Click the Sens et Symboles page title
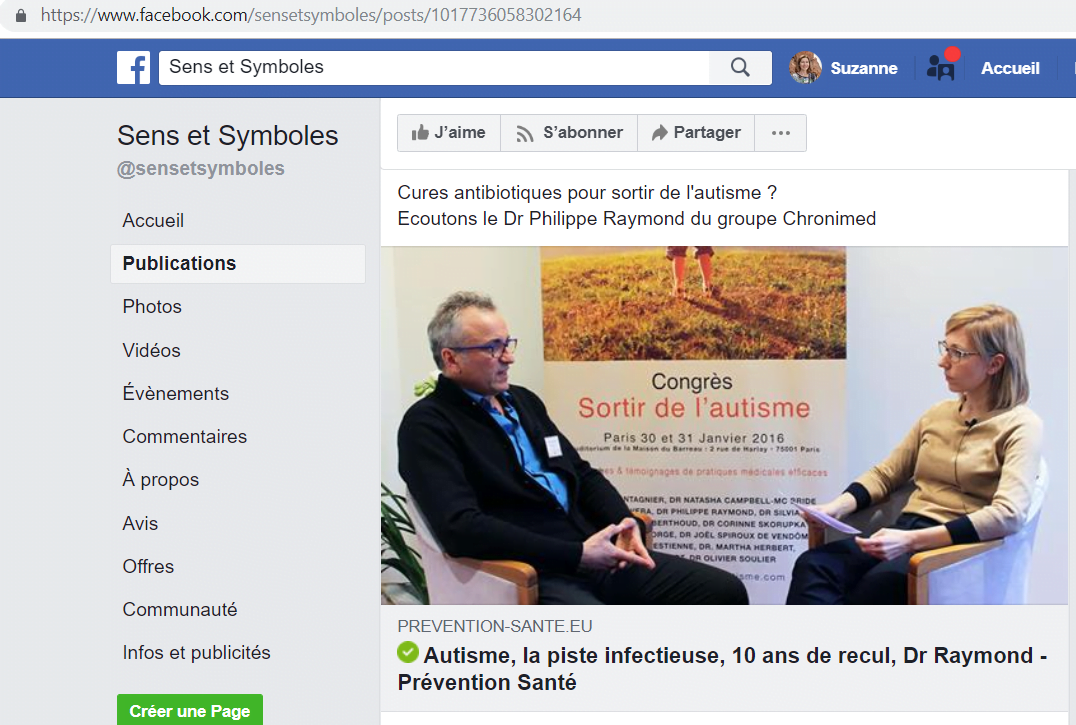 pos(227,136)
